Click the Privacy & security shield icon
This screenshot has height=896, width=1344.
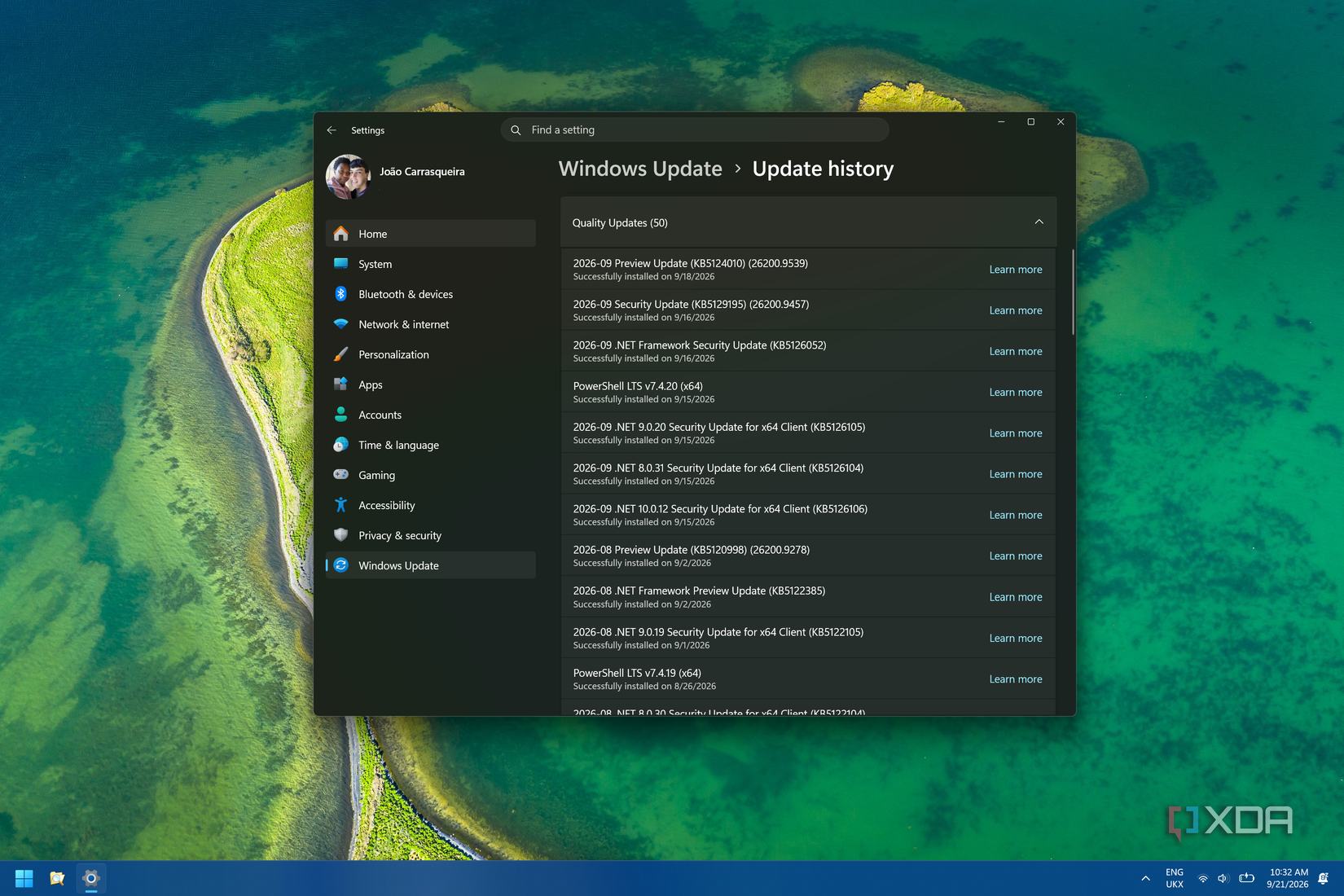341,535
